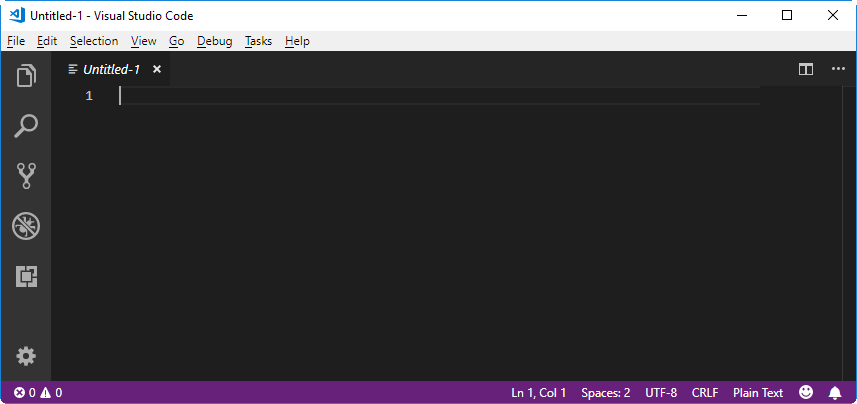This screenshot has height=404, width=857.
Task: Click the Manage gear icon
Action: [26, 356]
